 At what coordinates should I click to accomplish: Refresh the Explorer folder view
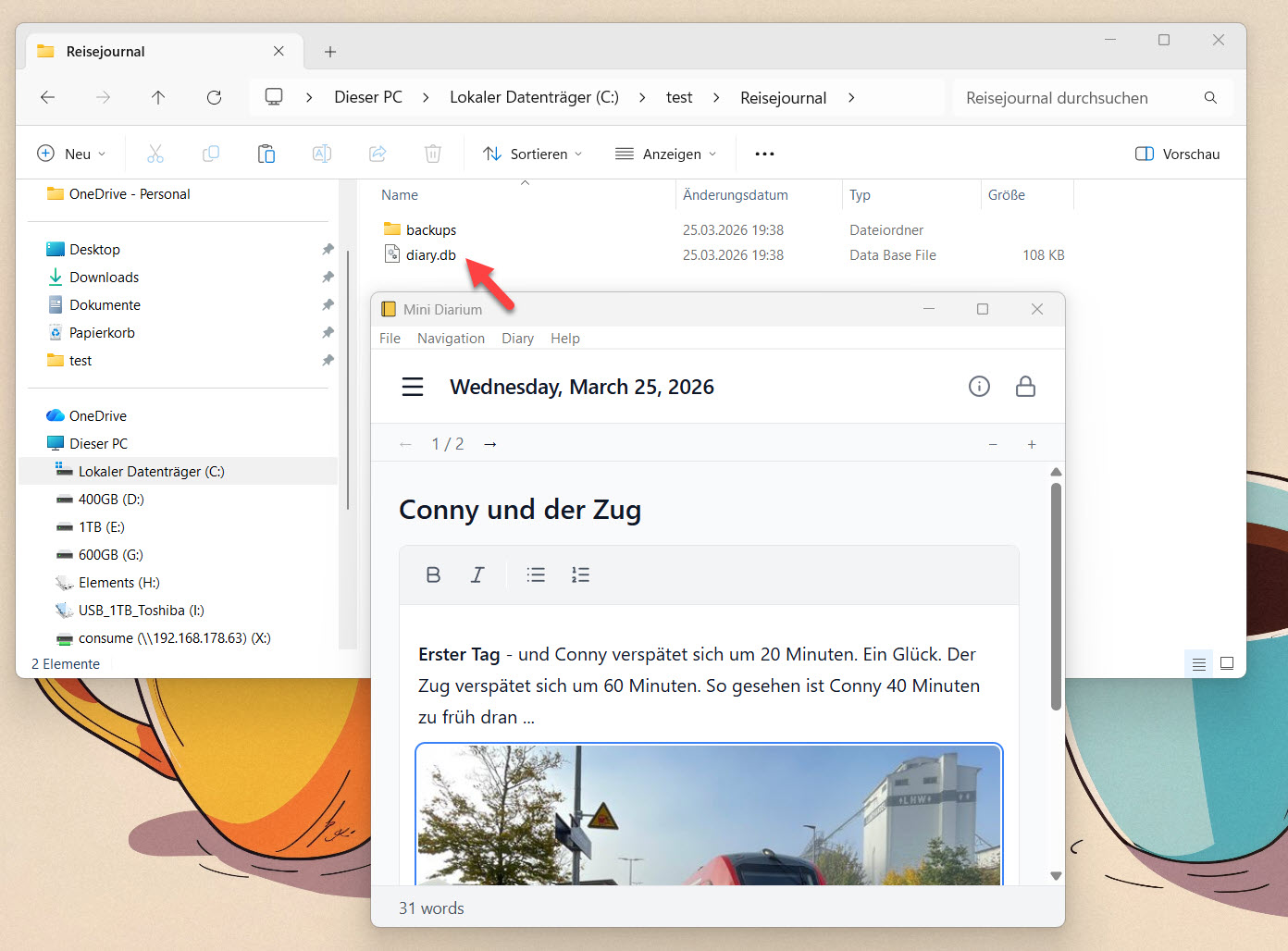pos(214,97)
